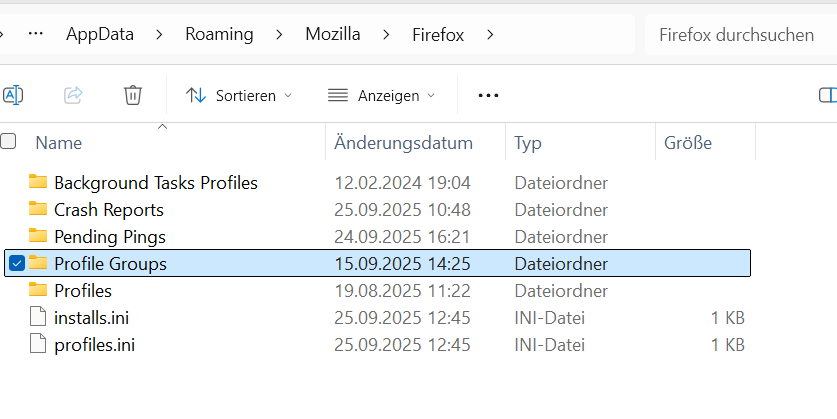Open the Anzeigen view dropdown
837x419 pixels.
pos(382,95)
